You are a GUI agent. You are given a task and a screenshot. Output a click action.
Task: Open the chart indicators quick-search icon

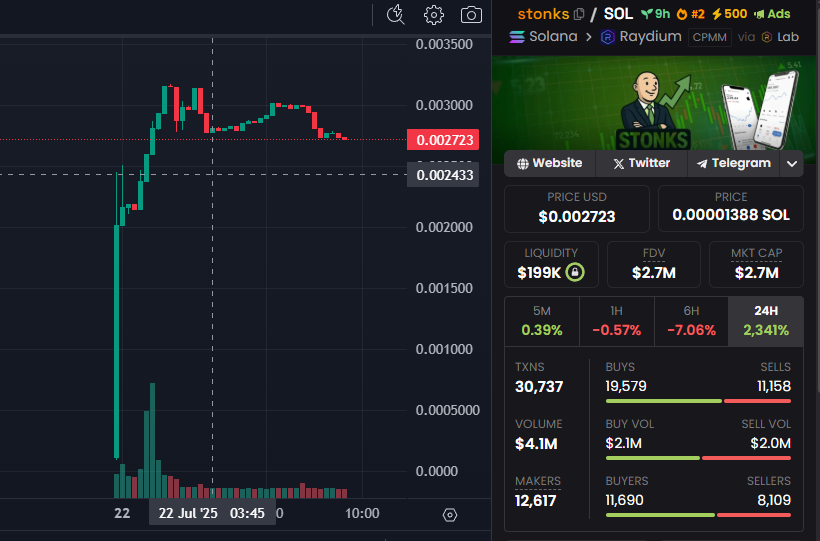(x=395, y=15)
